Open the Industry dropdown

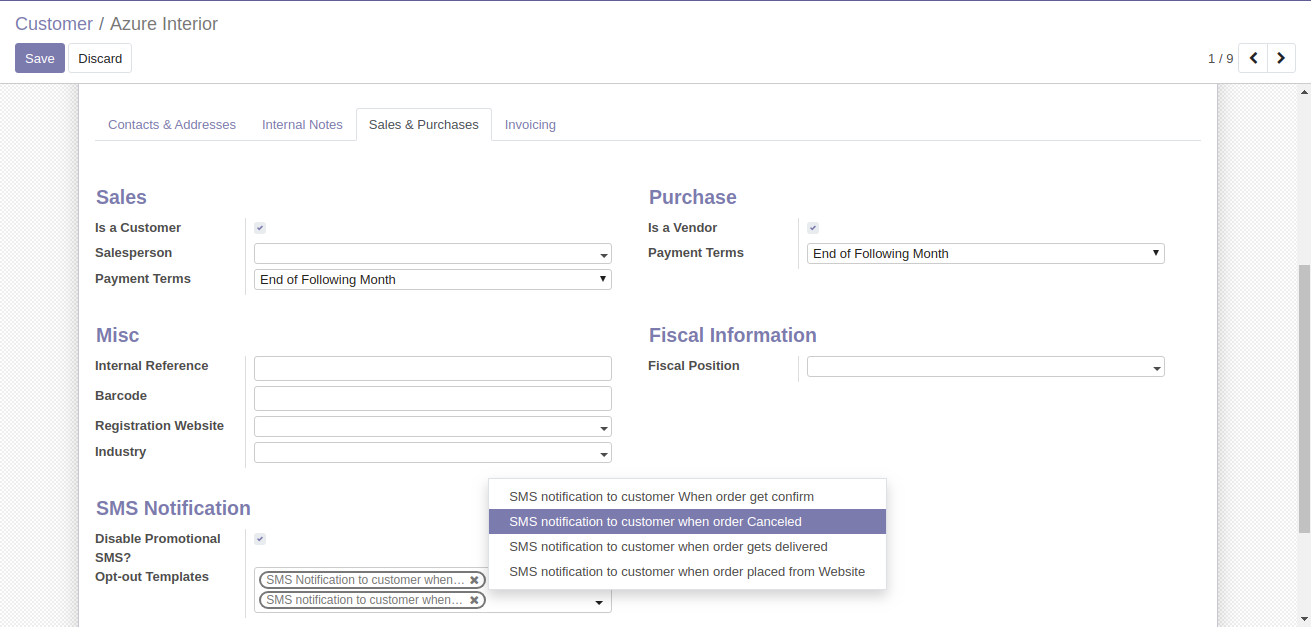coord(432,453)
